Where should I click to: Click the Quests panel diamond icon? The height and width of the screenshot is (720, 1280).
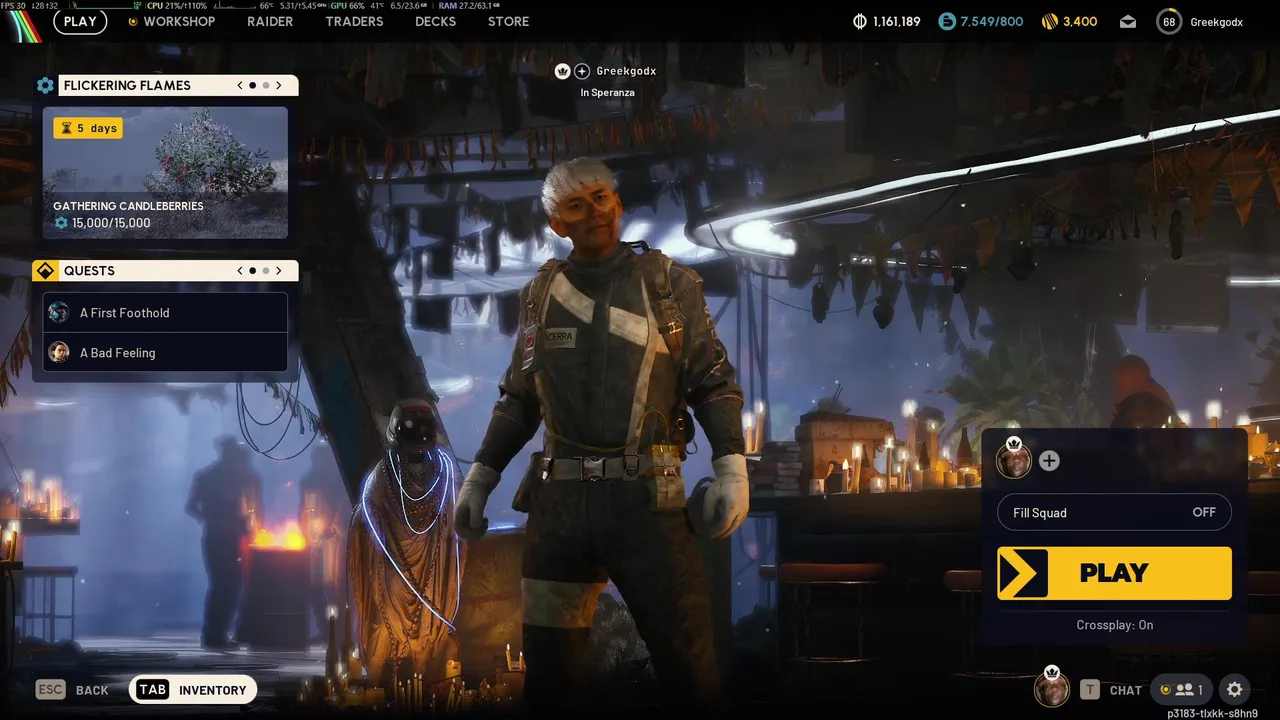[x=45, y=271]
